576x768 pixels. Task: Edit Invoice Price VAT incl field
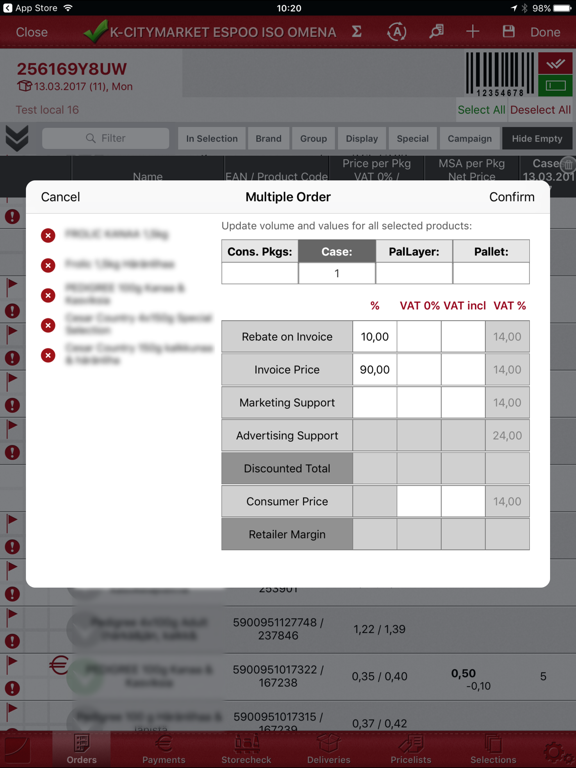[463, 369]
